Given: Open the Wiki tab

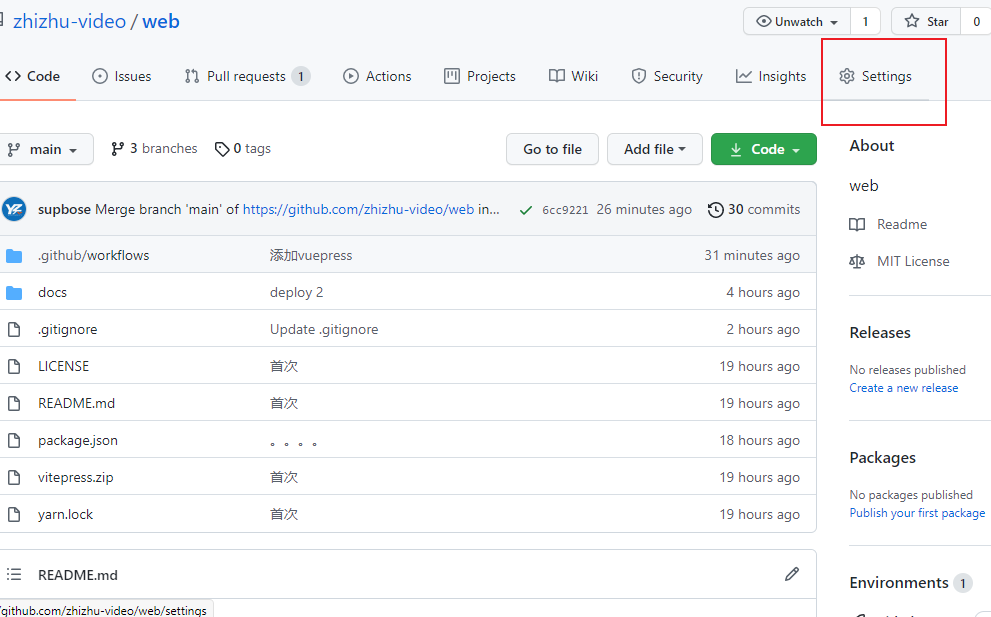Looking at the screenshot, I should coord(573,76).
